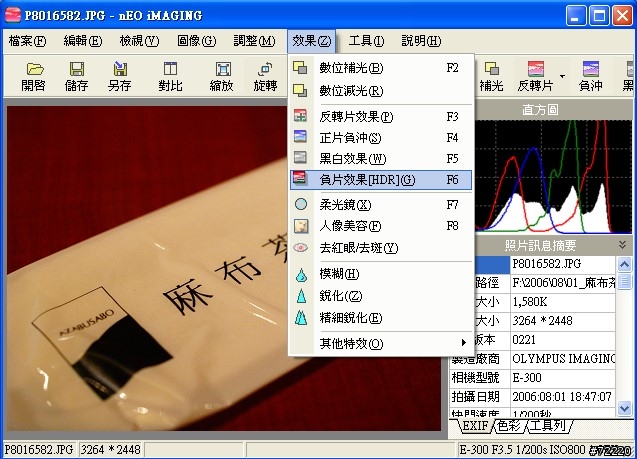This screenshot has height=459, width=637.
Task: Choose 數位補光(B) from the menu
Action: 381,68
